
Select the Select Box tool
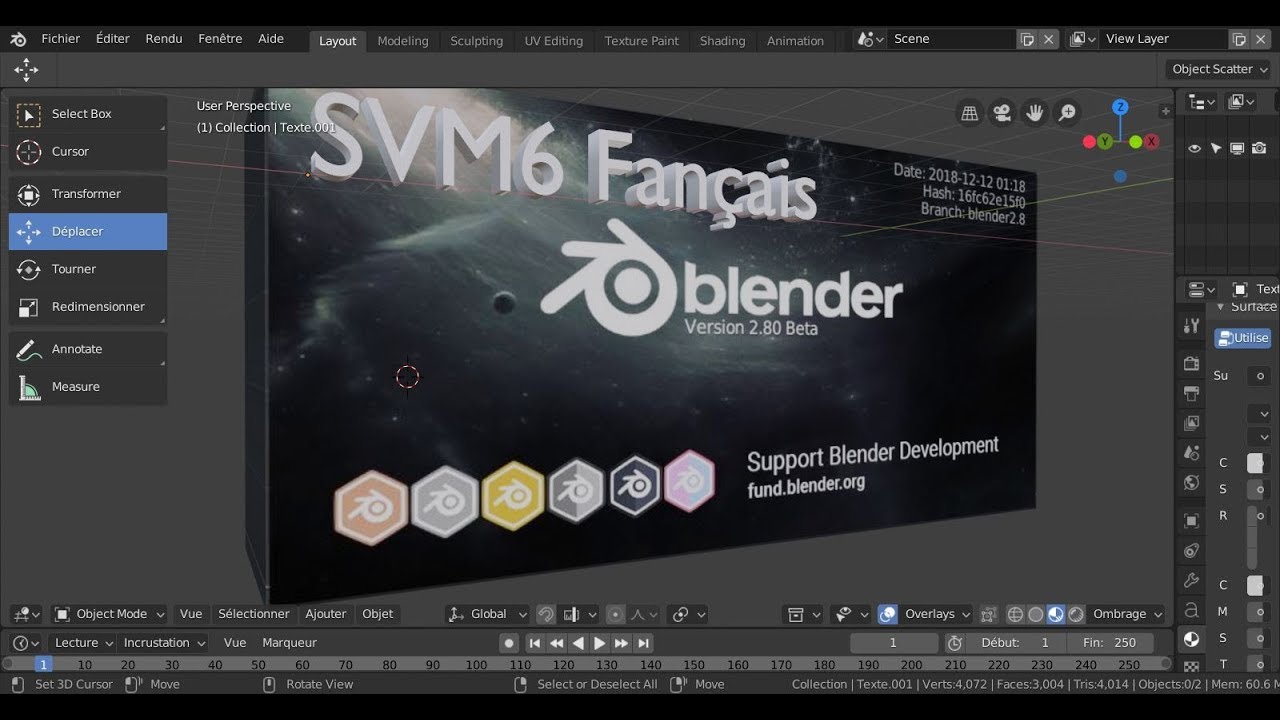[88, 114]
